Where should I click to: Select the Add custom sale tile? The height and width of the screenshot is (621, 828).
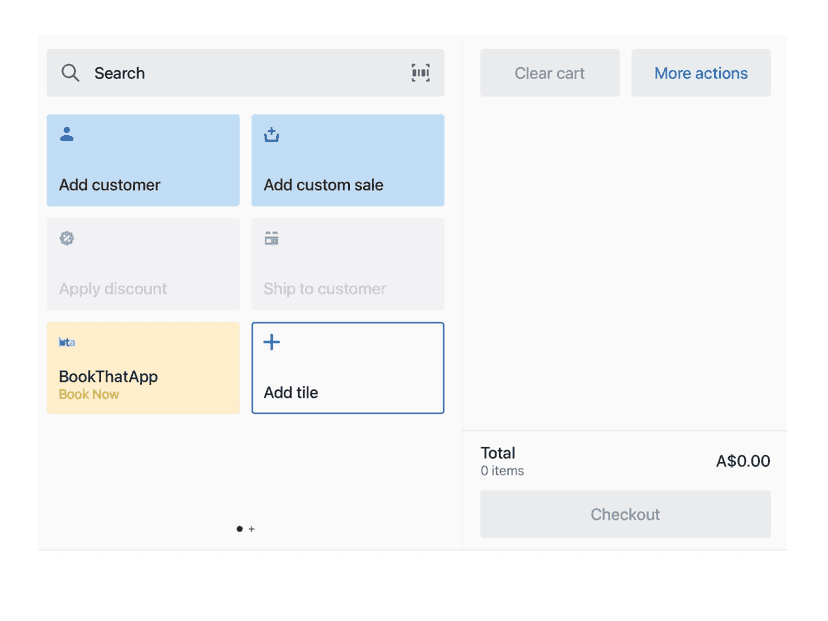[348, 160]
